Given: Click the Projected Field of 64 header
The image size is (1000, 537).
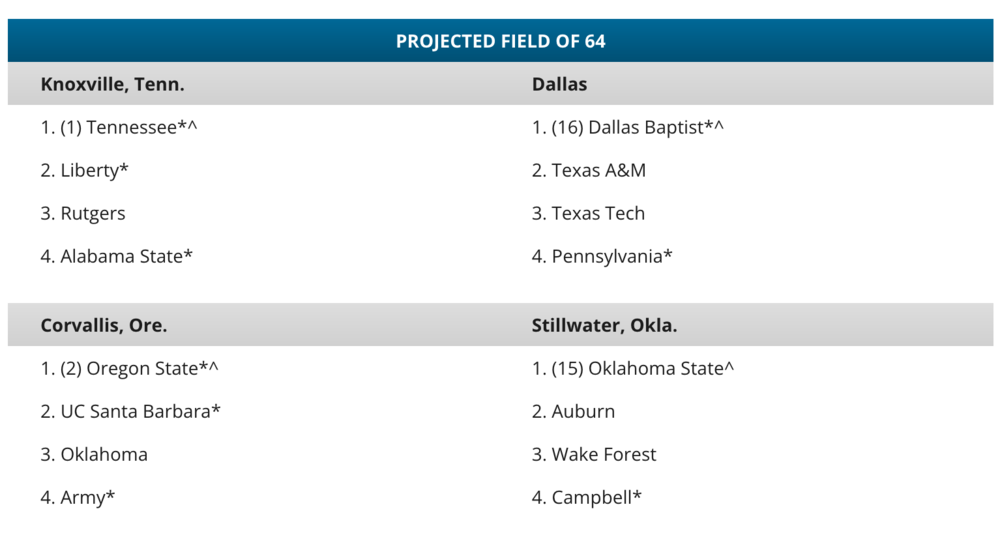Looking at the screenshot, I should point(500,41).
